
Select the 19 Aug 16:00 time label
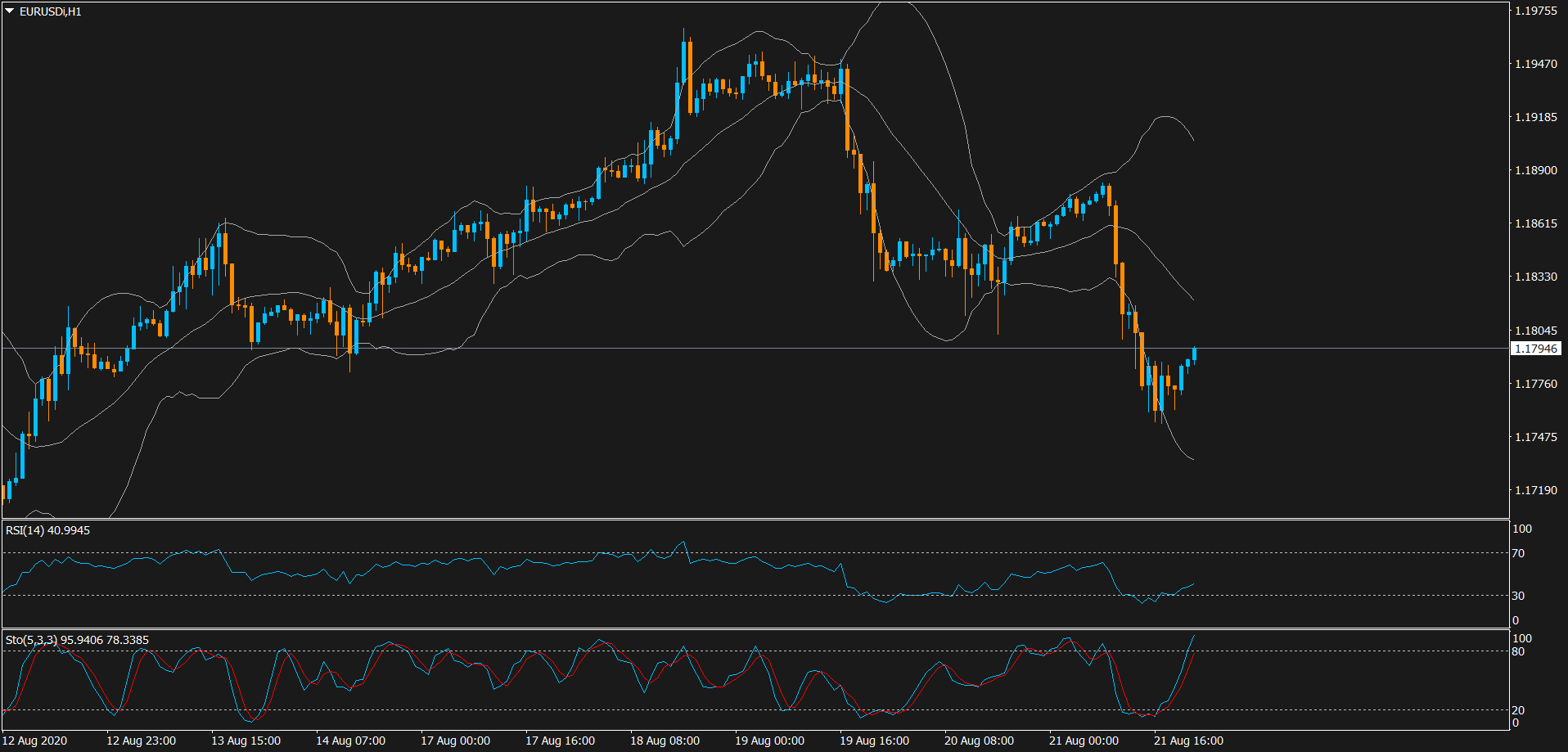874,741
